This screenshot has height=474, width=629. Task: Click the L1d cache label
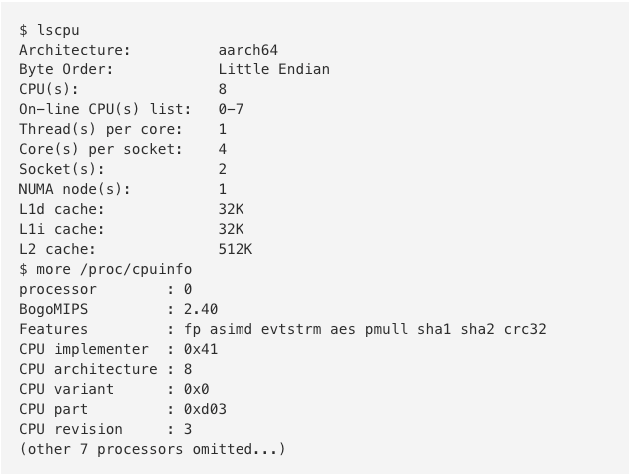tap(62, 210)
